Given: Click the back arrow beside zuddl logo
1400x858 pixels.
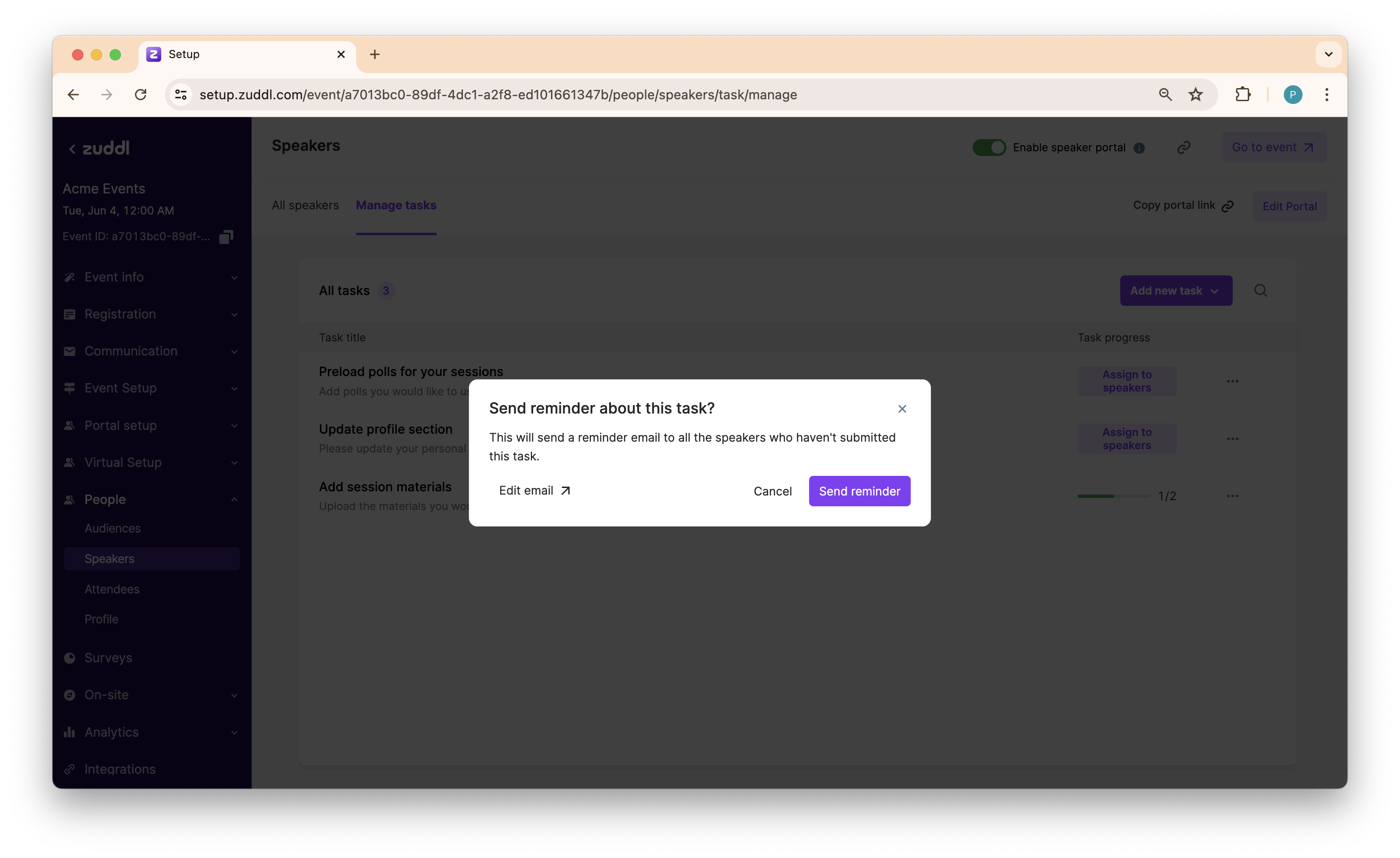Looking at the screenshot, I should [72, 149].
